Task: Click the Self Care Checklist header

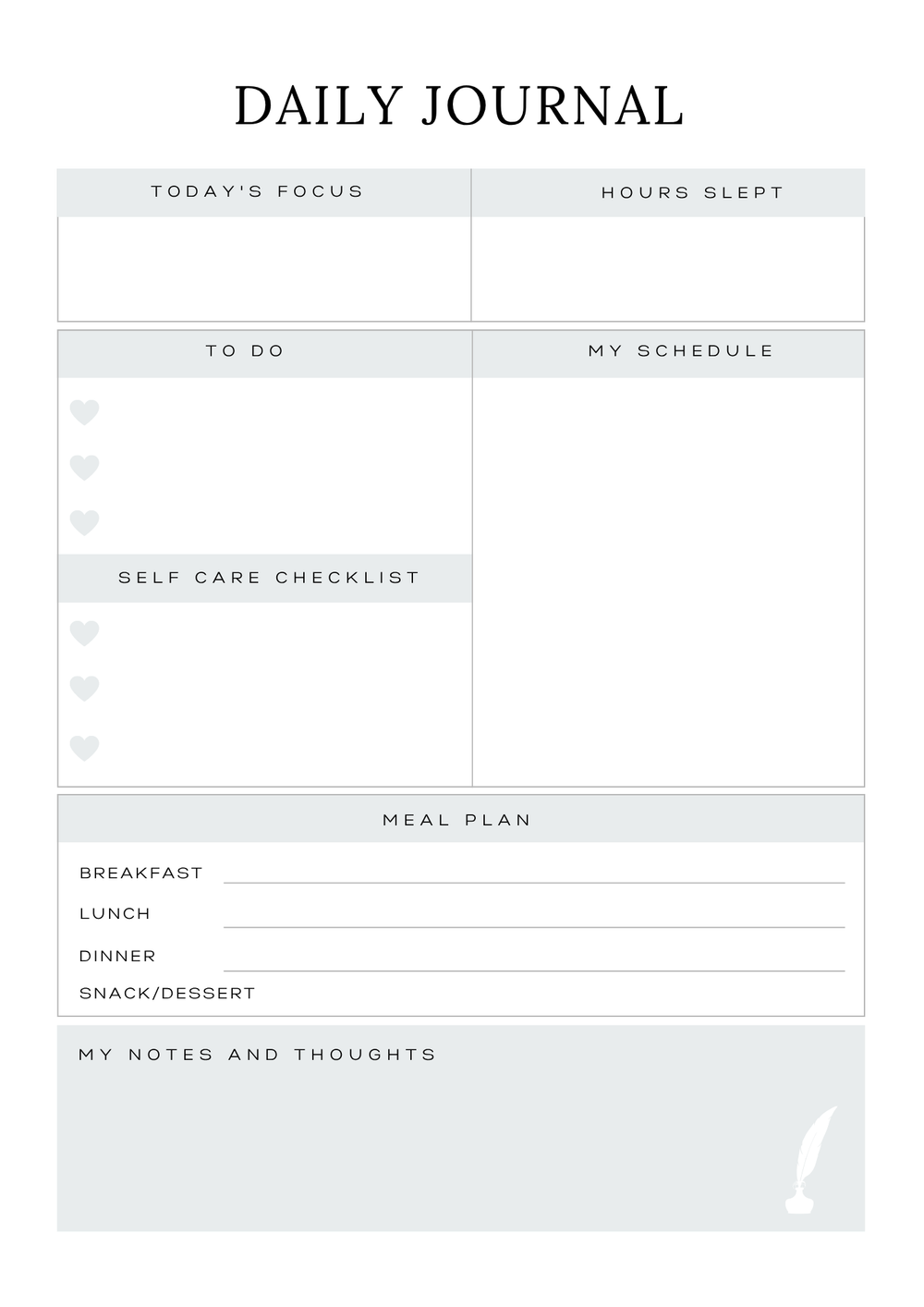Action: point(269,578)
